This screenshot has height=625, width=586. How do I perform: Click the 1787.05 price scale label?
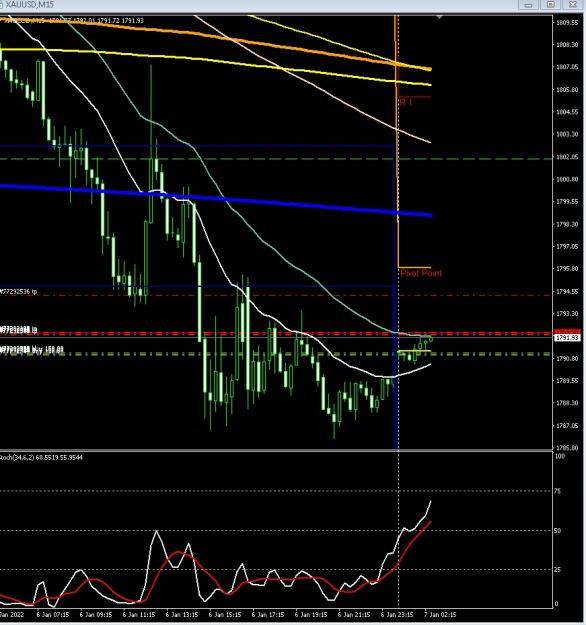coord(567,426)
